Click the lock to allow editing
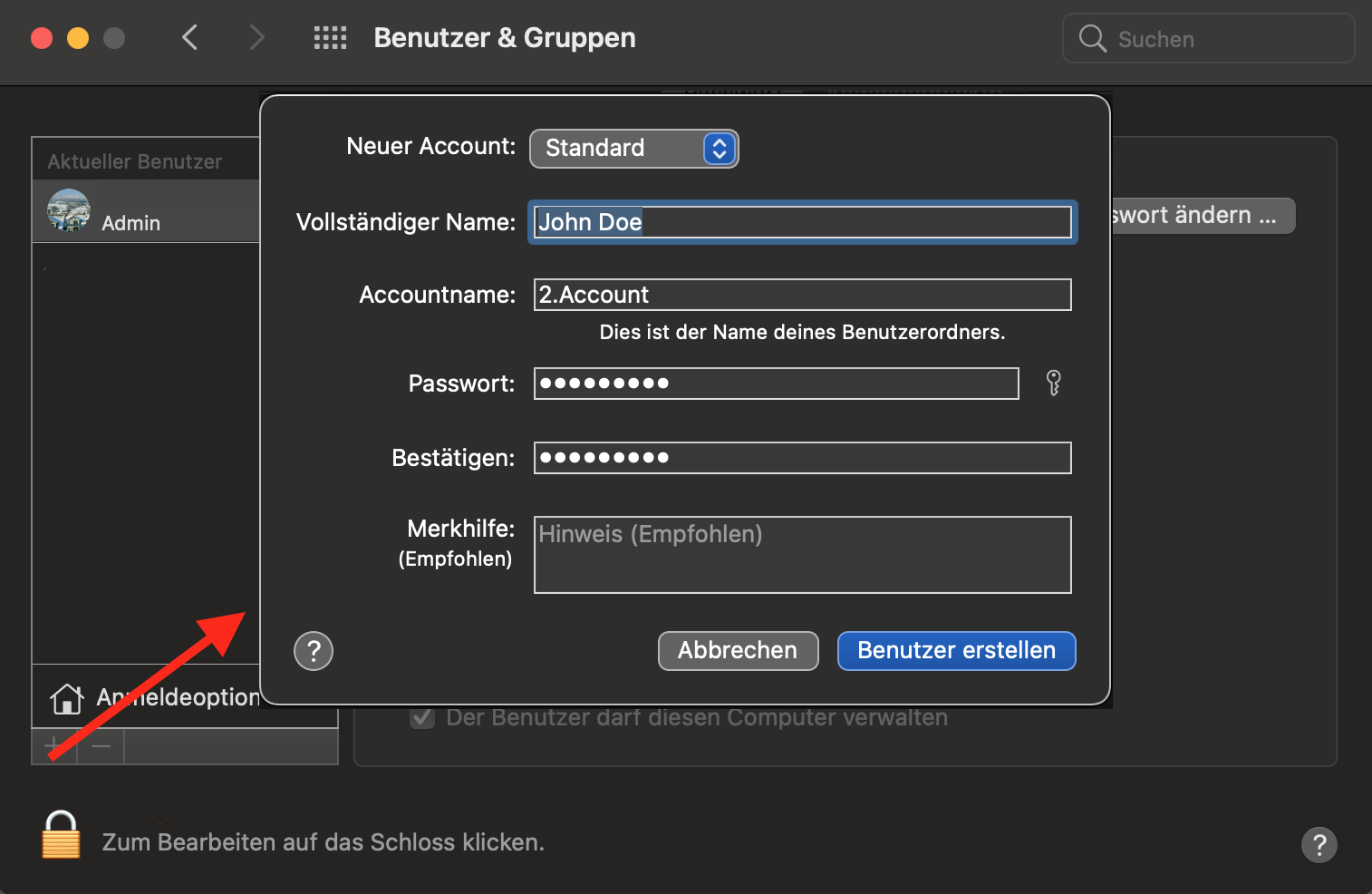Viewport: 1372px width, 894px height. click(x=61, y=836)
